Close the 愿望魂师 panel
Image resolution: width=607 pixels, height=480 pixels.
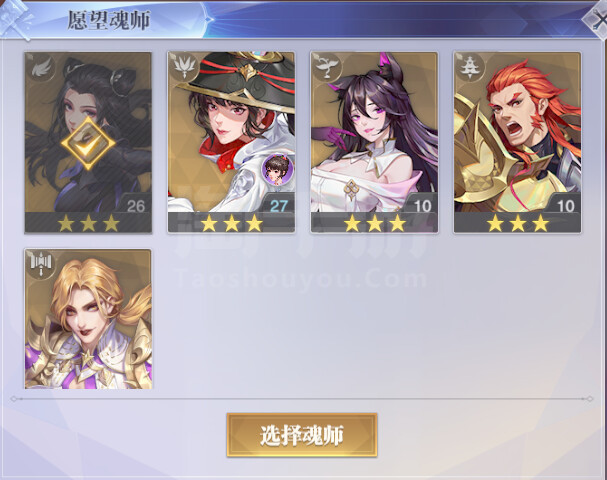596,20
